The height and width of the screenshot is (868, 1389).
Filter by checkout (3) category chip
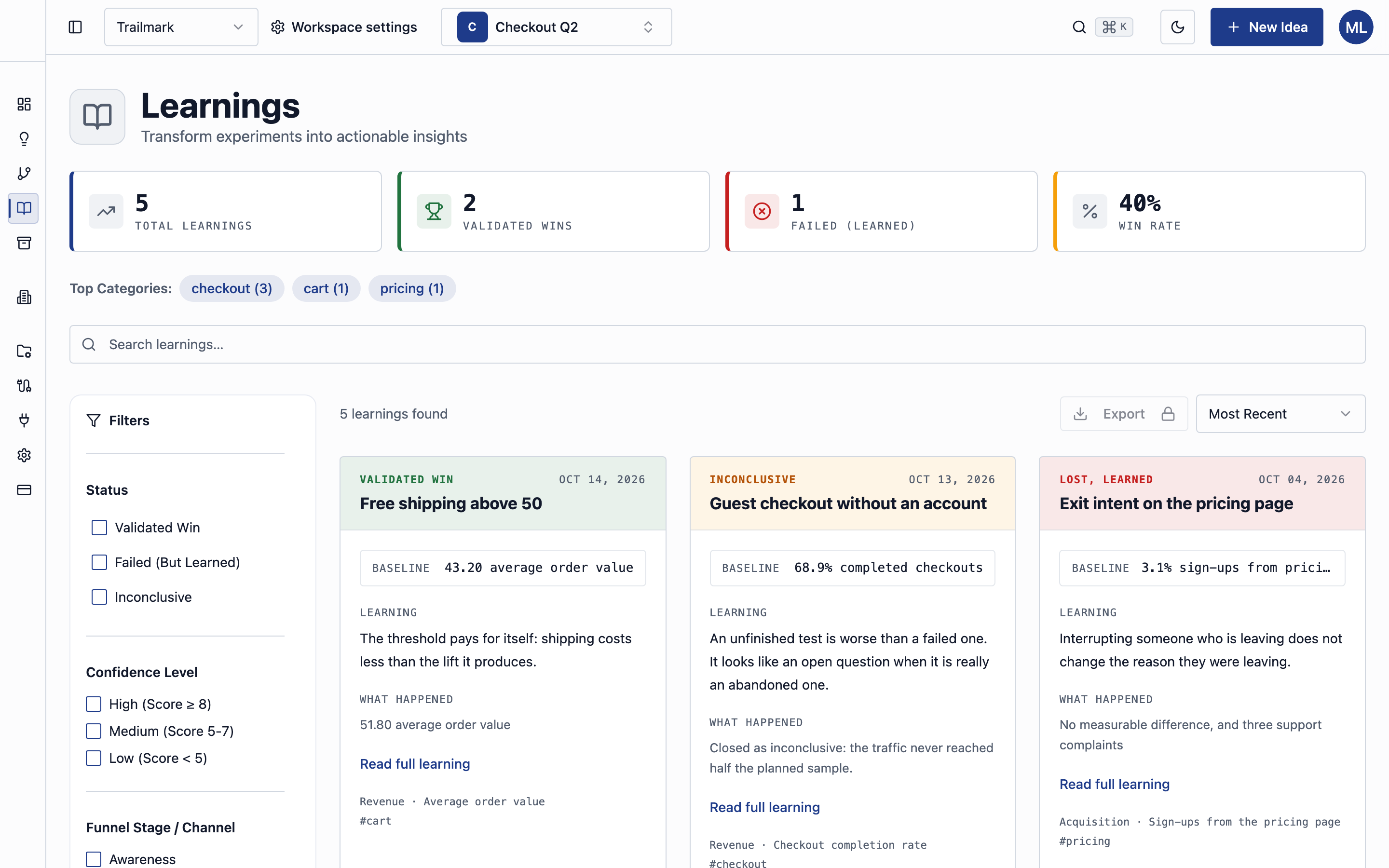pyautogui.click(x=232, y=288)
